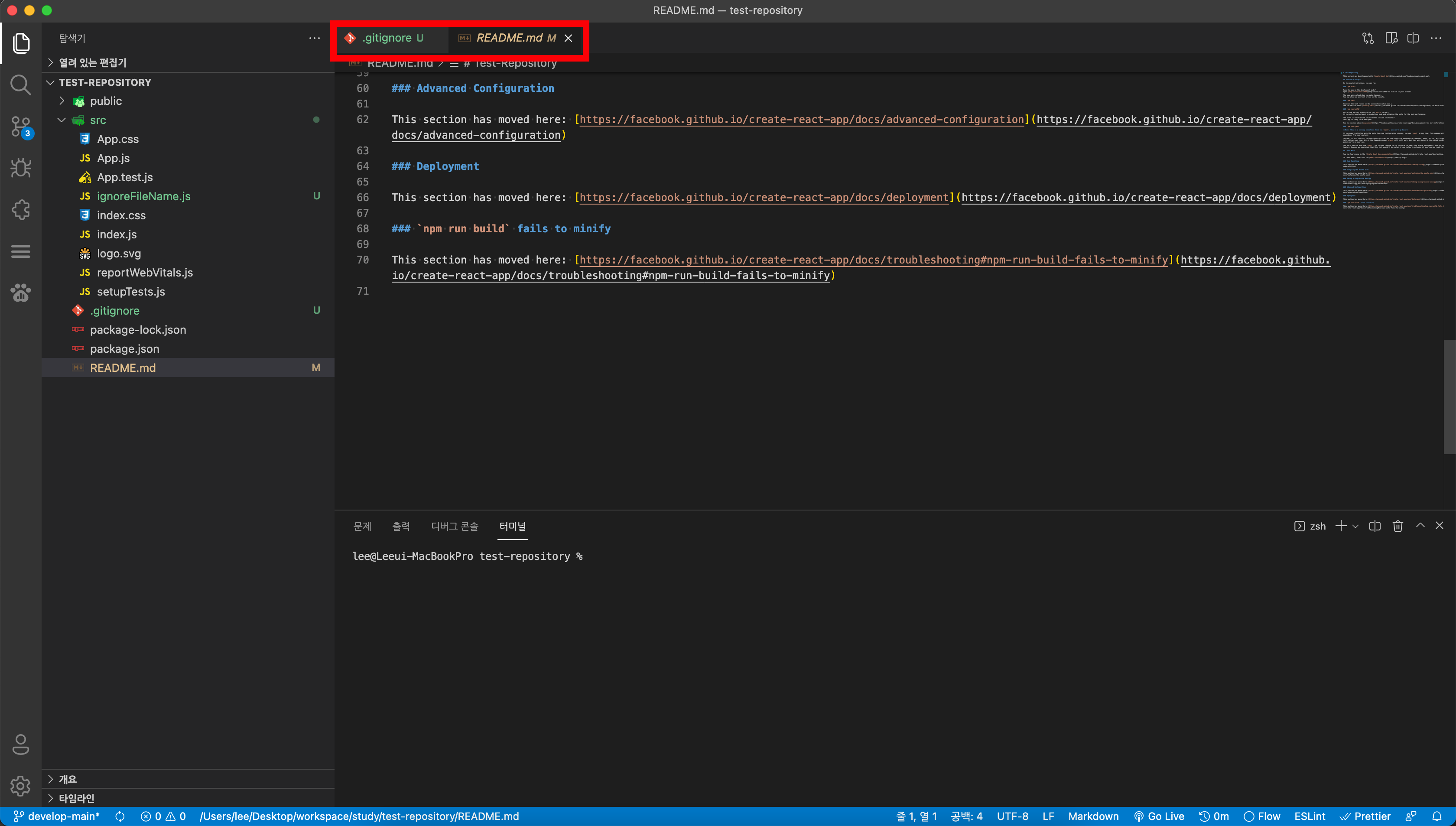Expand the public folder

point(105,101)
